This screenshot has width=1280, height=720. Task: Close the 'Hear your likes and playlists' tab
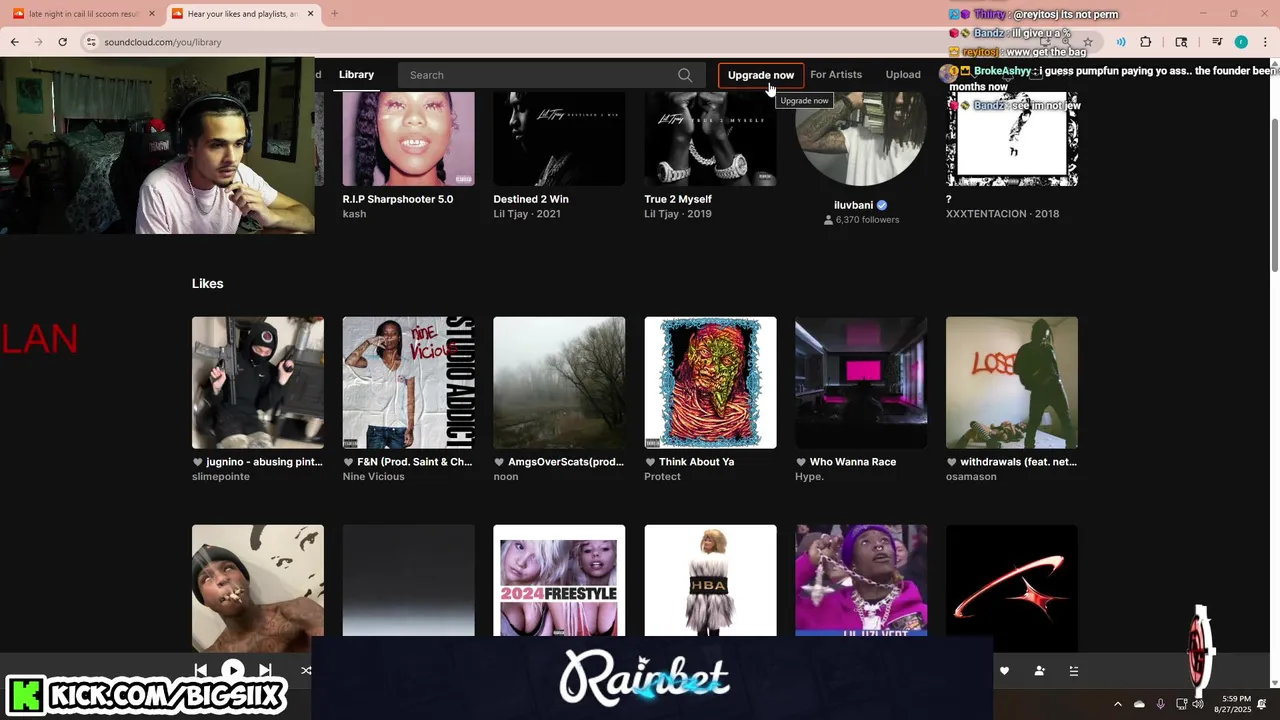coord(311,14)
